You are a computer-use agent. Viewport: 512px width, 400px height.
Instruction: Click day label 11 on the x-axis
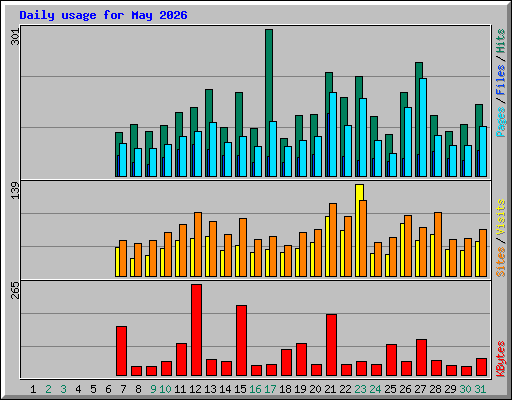(x=180, y=389)
